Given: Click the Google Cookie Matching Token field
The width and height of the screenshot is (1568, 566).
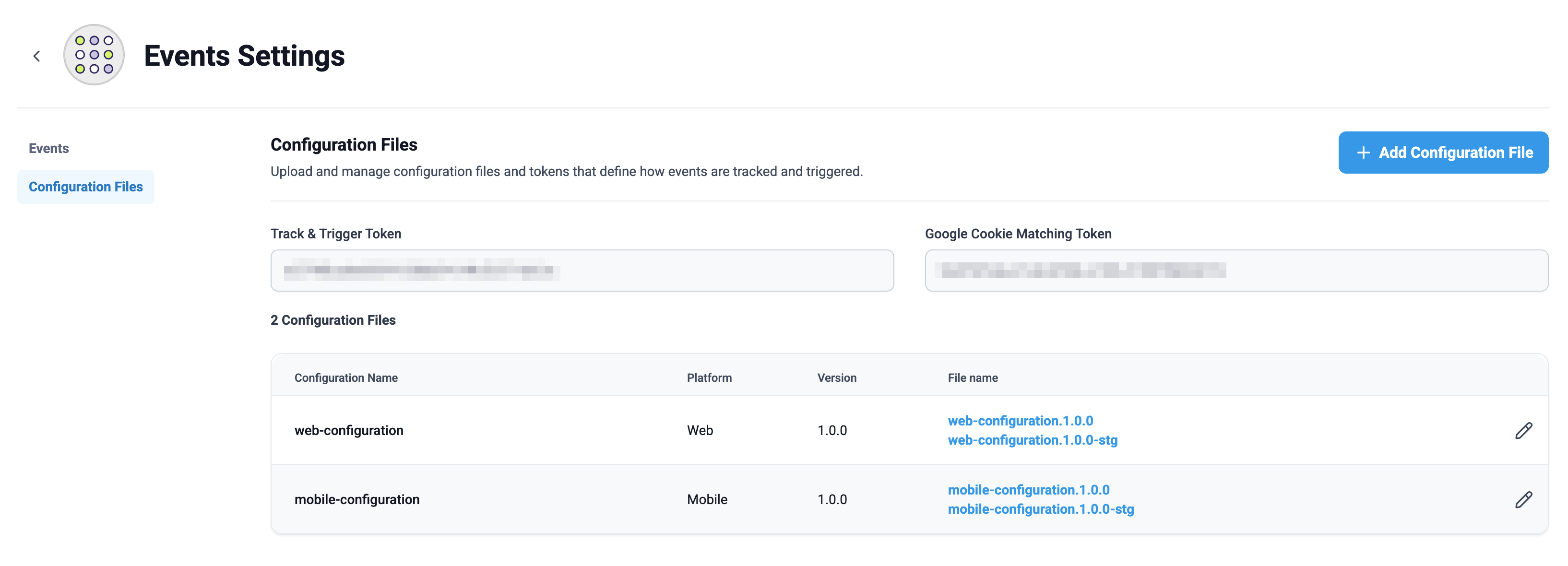Looking at the screenshot, I should pos(1236,270).
